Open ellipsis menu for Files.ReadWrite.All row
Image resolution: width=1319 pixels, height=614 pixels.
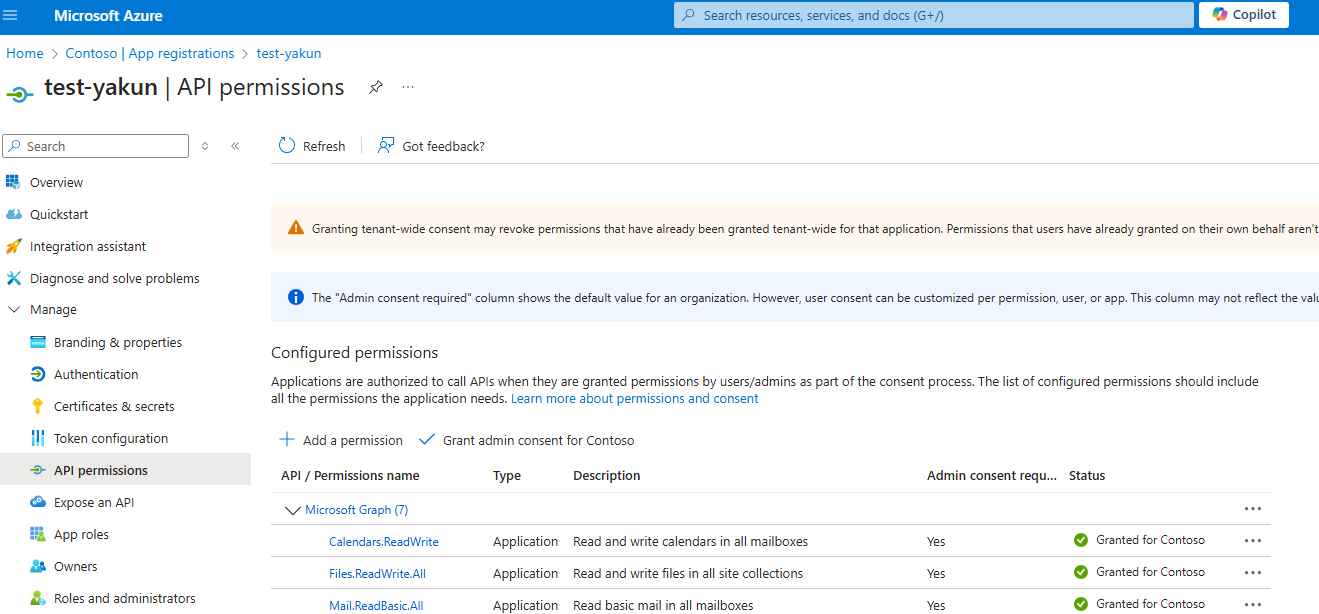[1253, 573]
